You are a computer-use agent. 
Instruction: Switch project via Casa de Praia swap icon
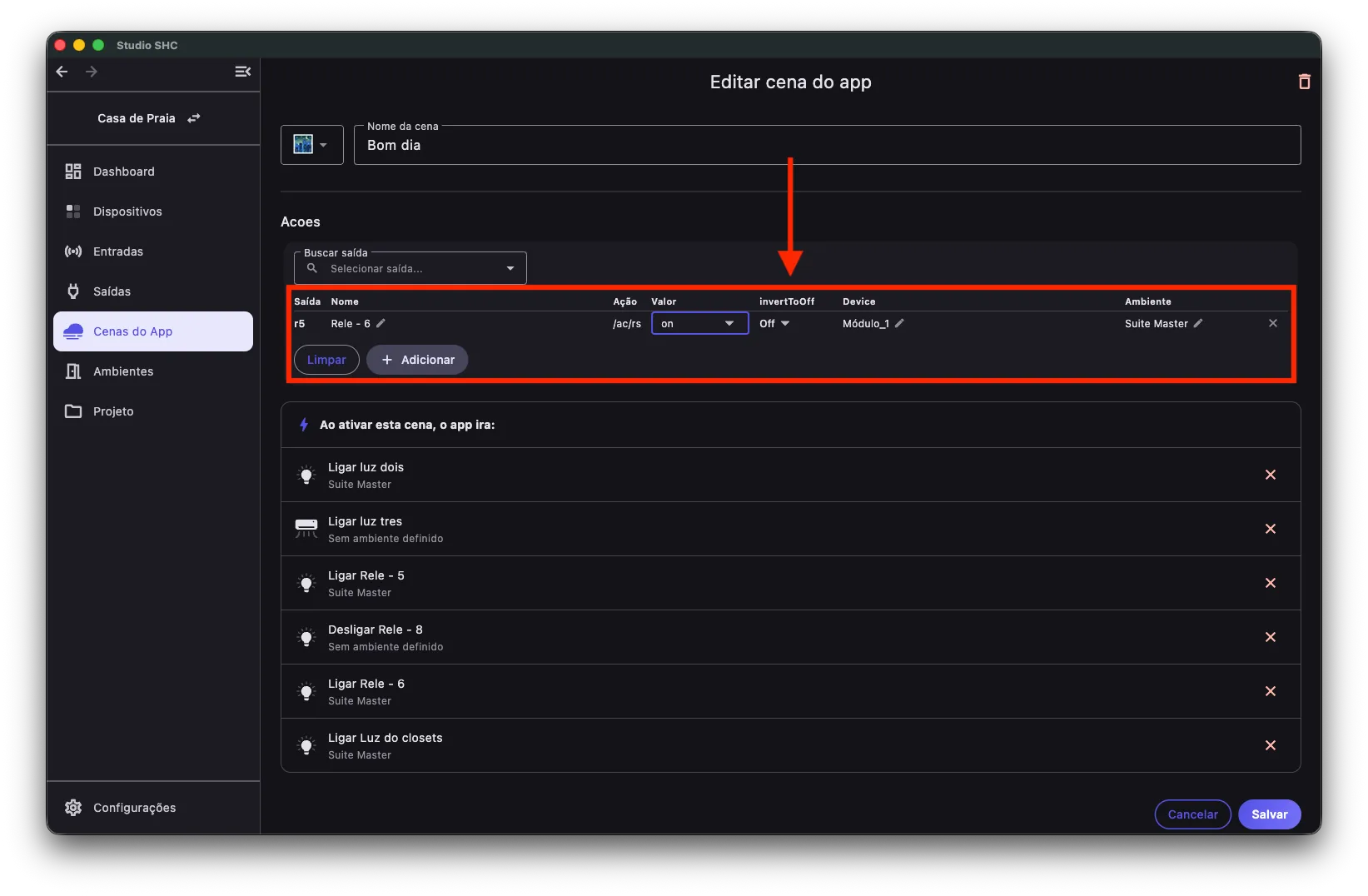(x=194, y=118)
